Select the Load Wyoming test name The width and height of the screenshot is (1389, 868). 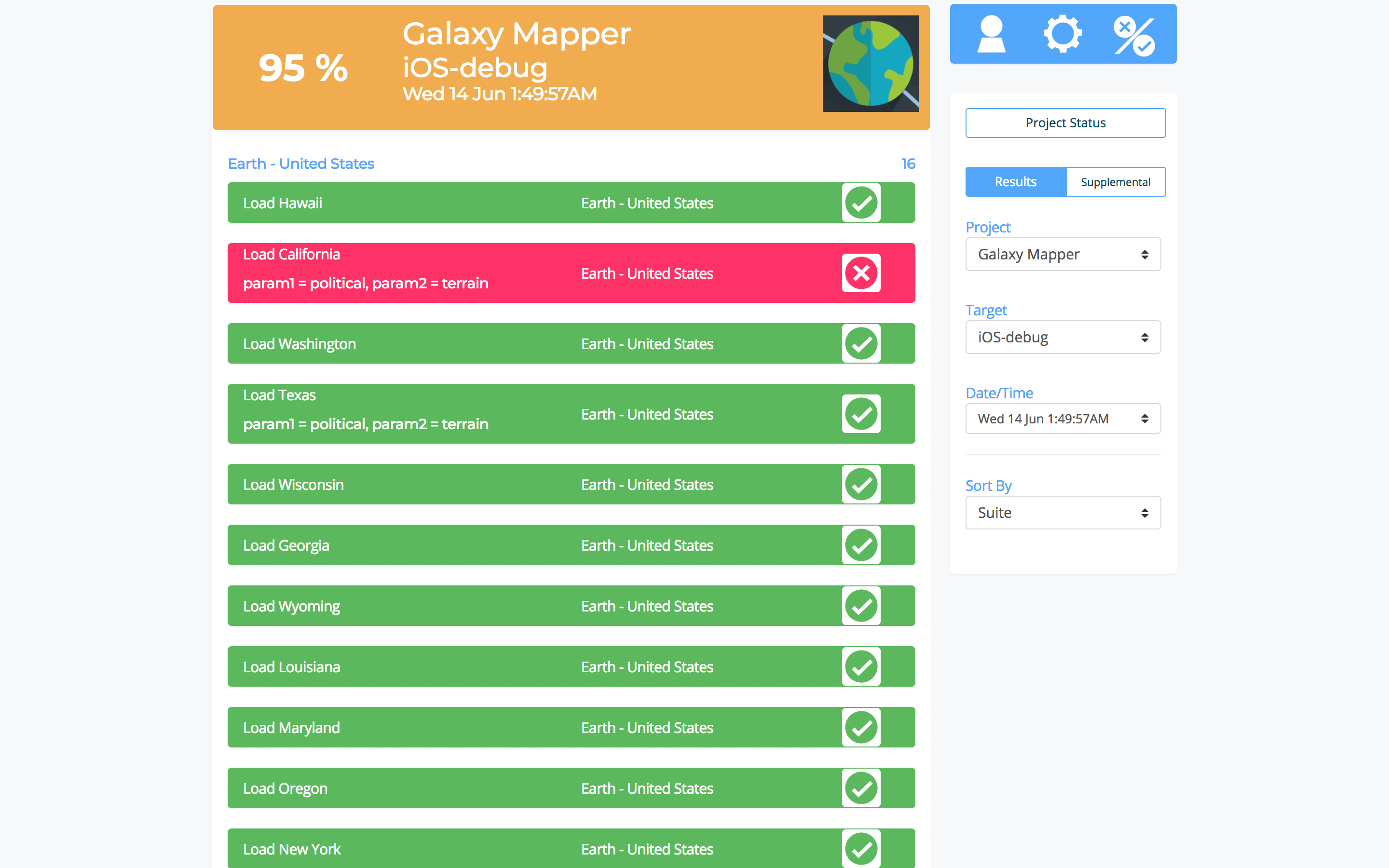[x=292, y=606]
